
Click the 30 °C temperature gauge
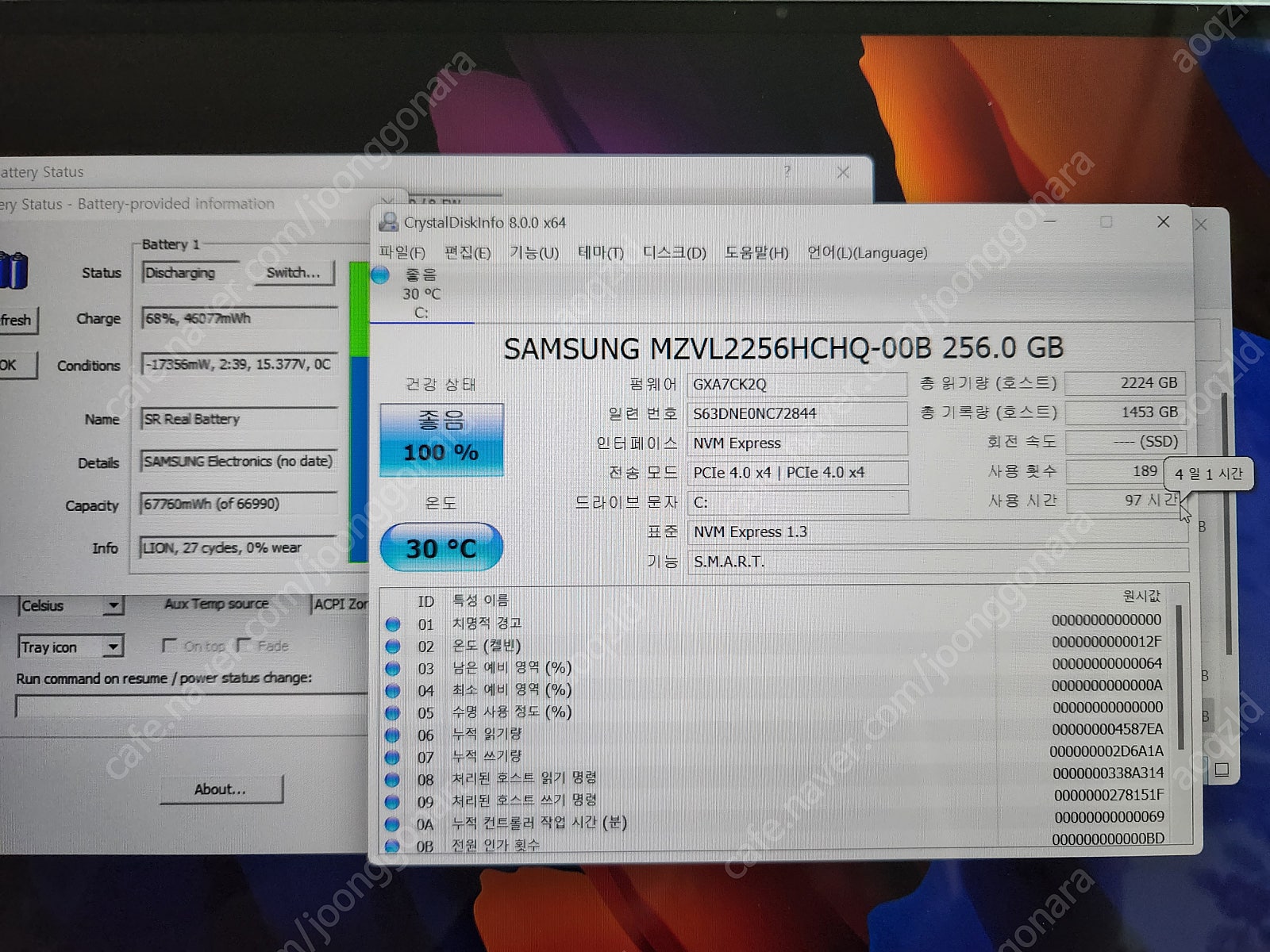click(442, 546)
